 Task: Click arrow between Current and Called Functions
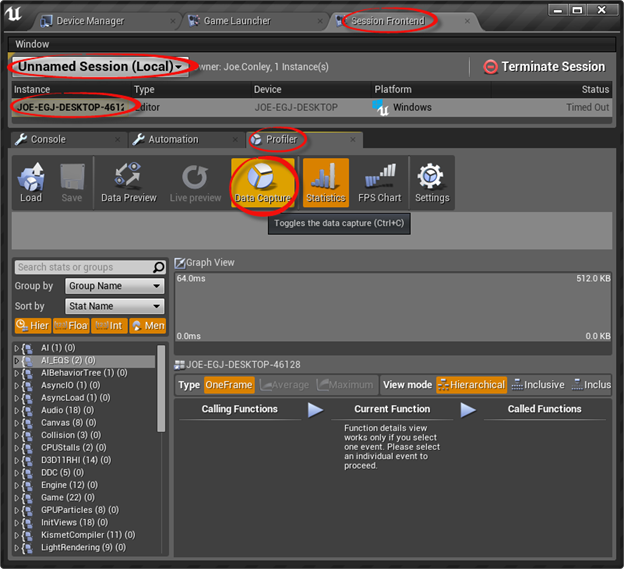click(468, 410)
